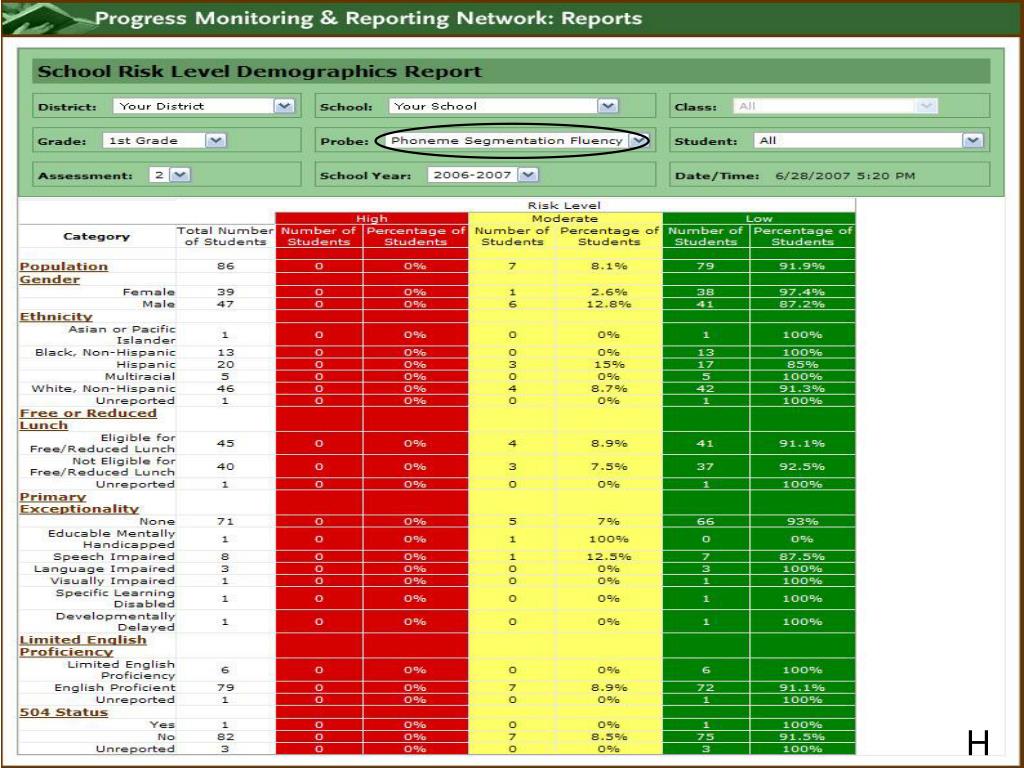Click the Population total of 86

pyautogui.click(x=225, y=266)
